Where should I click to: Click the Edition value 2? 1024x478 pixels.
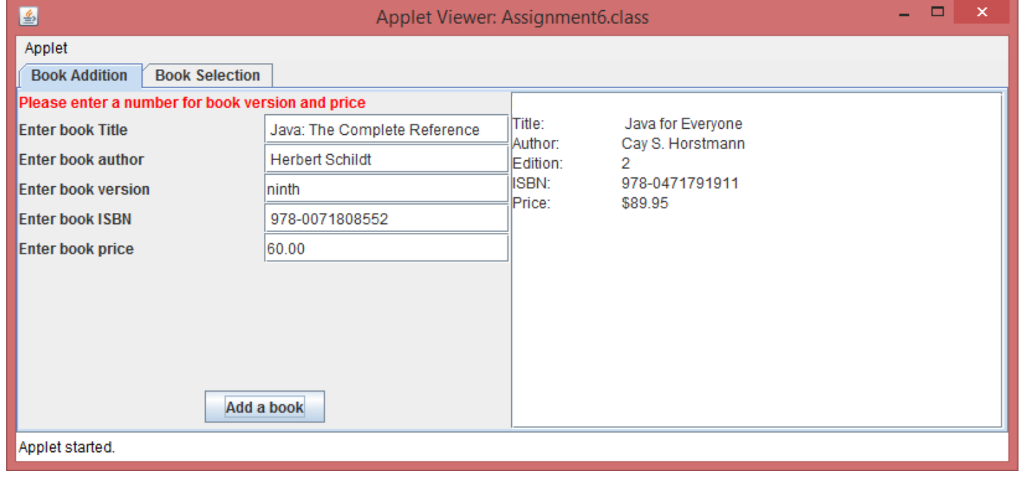click(626, 164)
